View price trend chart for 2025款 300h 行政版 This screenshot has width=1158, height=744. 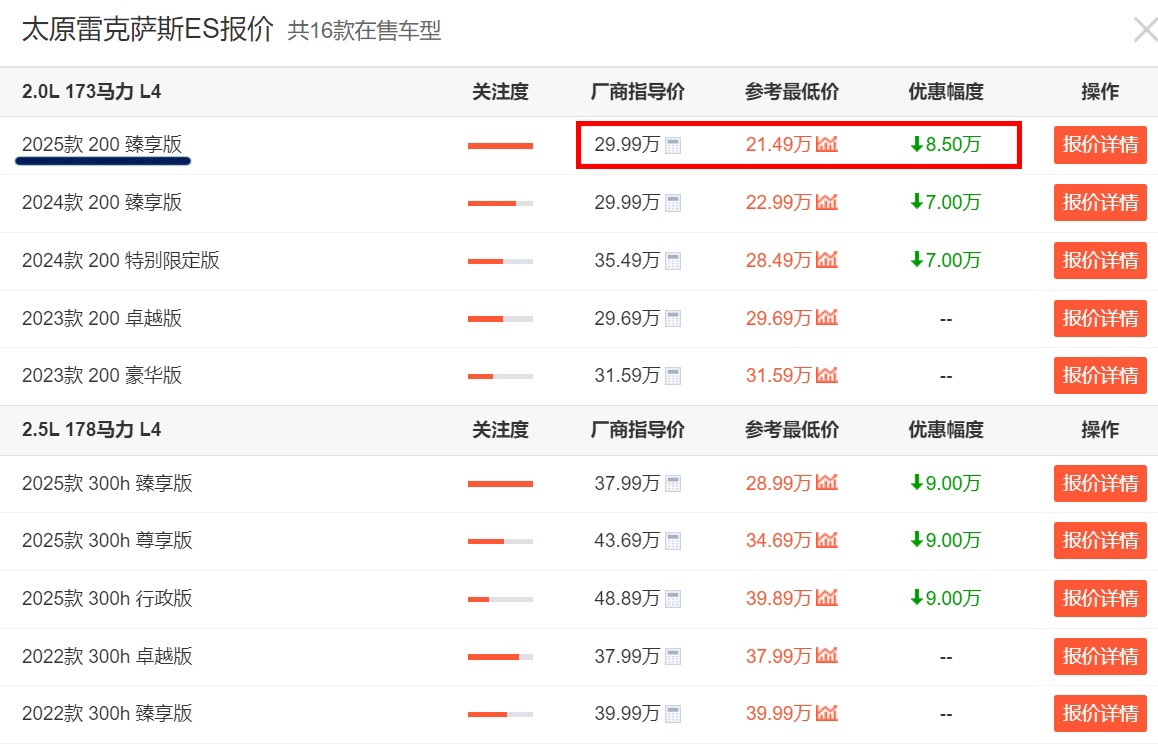[x=826, y=597]
